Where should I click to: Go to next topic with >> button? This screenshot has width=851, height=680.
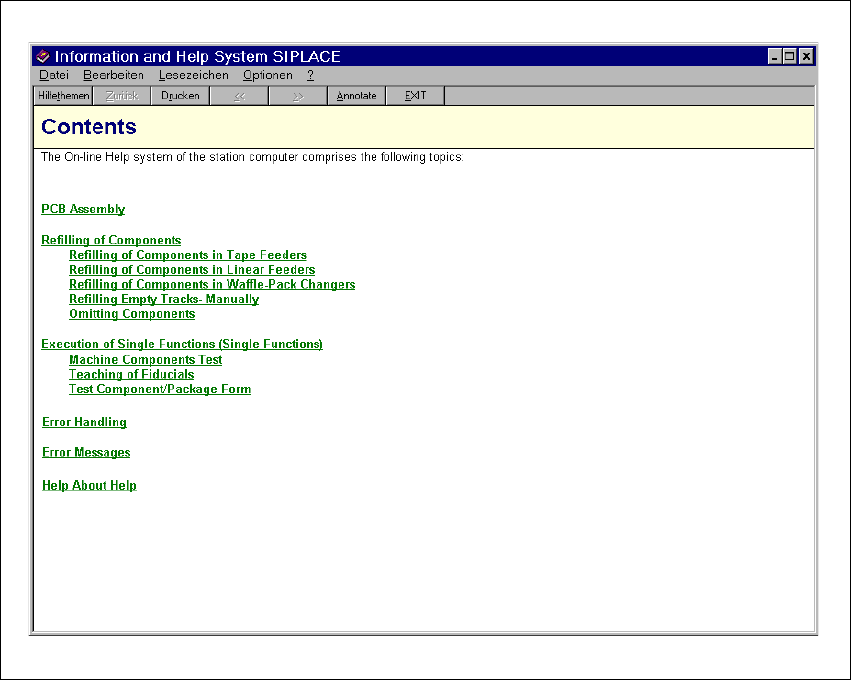click(298, 96)
